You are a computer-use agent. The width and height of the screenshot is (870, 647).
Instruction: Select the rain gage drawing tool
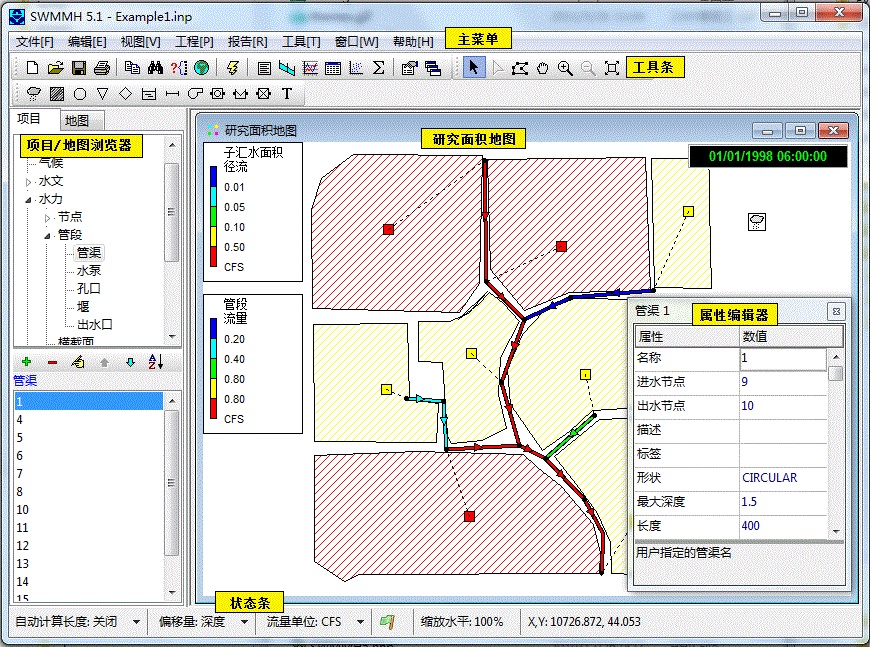tap(33, 94)
